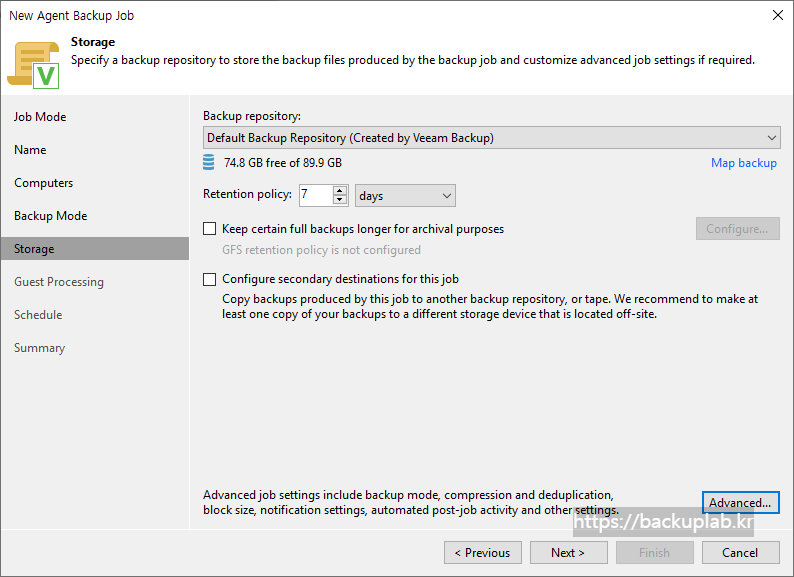The width and height of the screenshot is (794, 577).
Task: Open the retention days unit dropdown
Action: (405, 196)
